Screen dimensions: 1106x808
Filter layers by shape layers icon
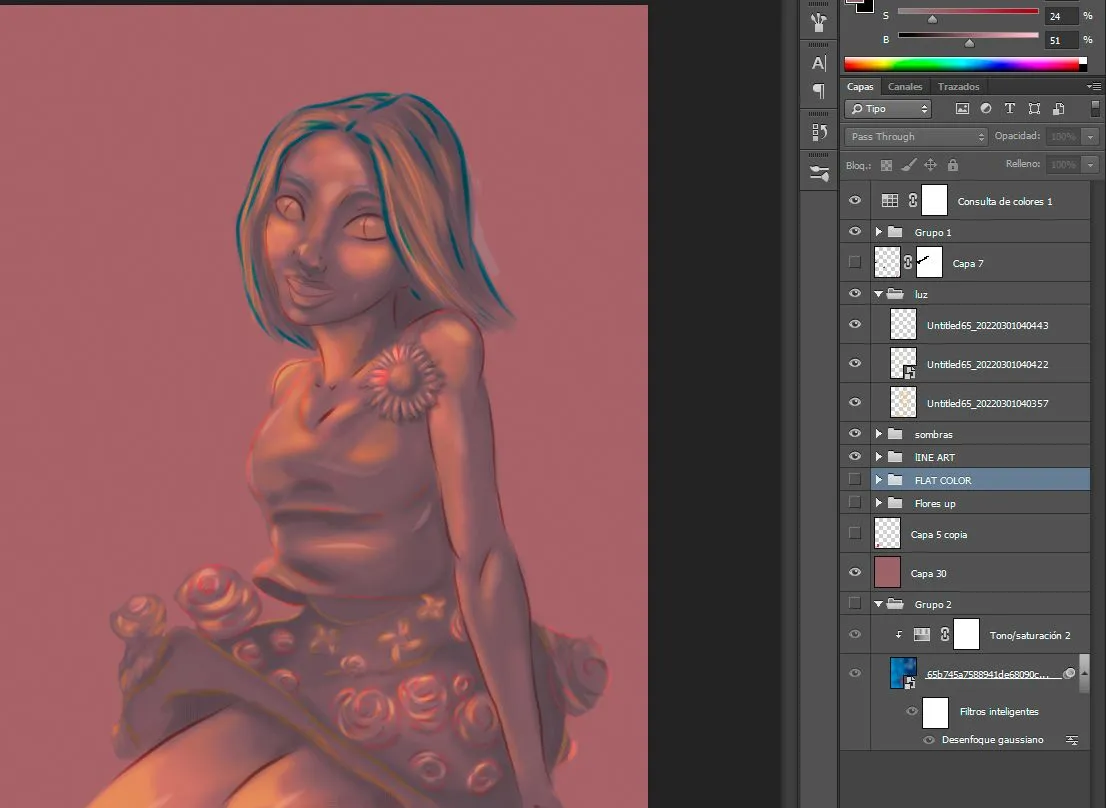pyautogui.click(x=1034, y=109)
